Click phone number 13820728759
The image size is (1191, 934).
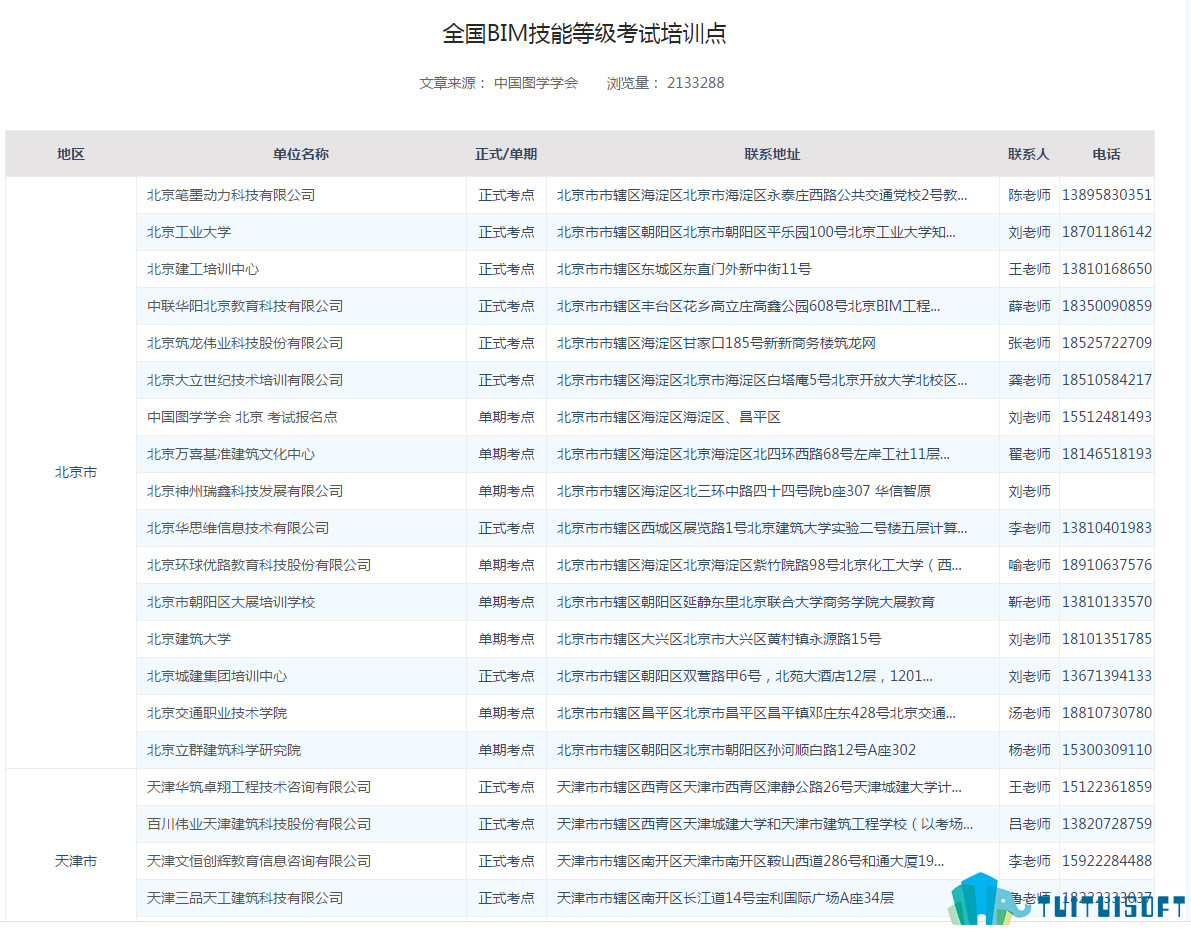[1107, 825]
